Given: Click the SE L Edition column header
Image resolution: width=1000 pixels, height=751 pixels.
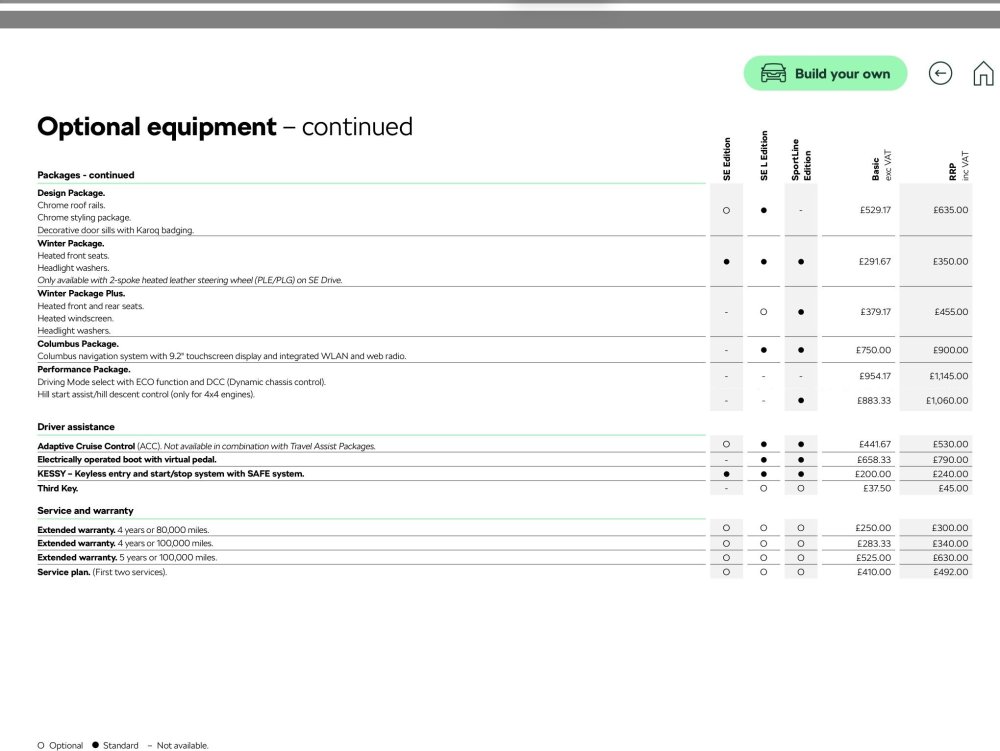Looking at the screenshot, I should (764, 156).
